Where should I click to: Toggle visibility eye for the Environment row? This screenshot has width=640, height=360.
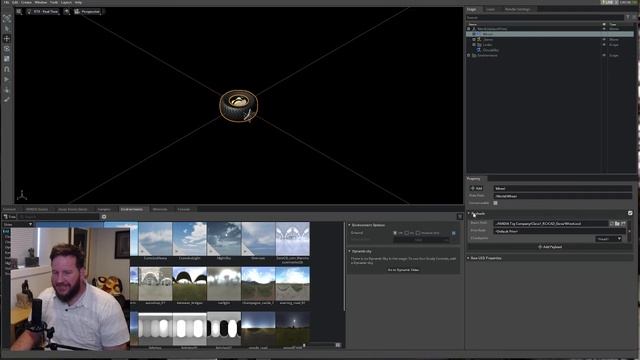point(604,55)
